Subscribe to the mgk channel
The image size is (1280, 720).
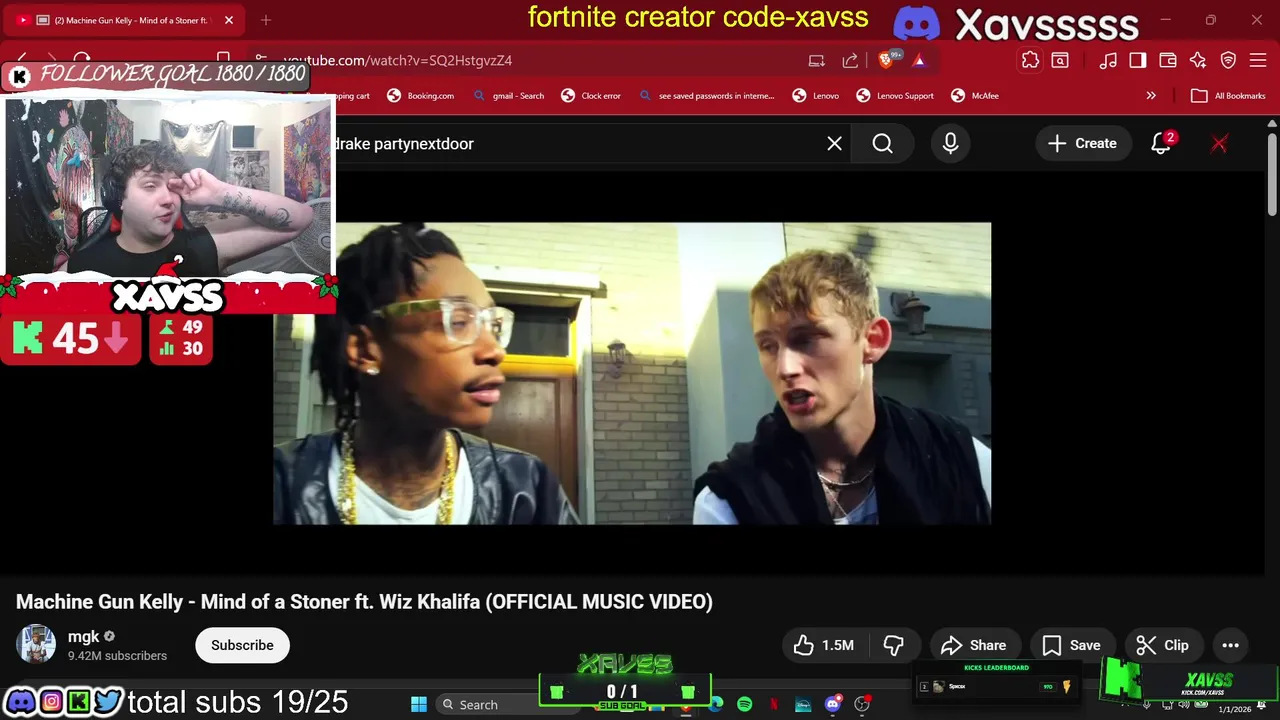point(242,645)
